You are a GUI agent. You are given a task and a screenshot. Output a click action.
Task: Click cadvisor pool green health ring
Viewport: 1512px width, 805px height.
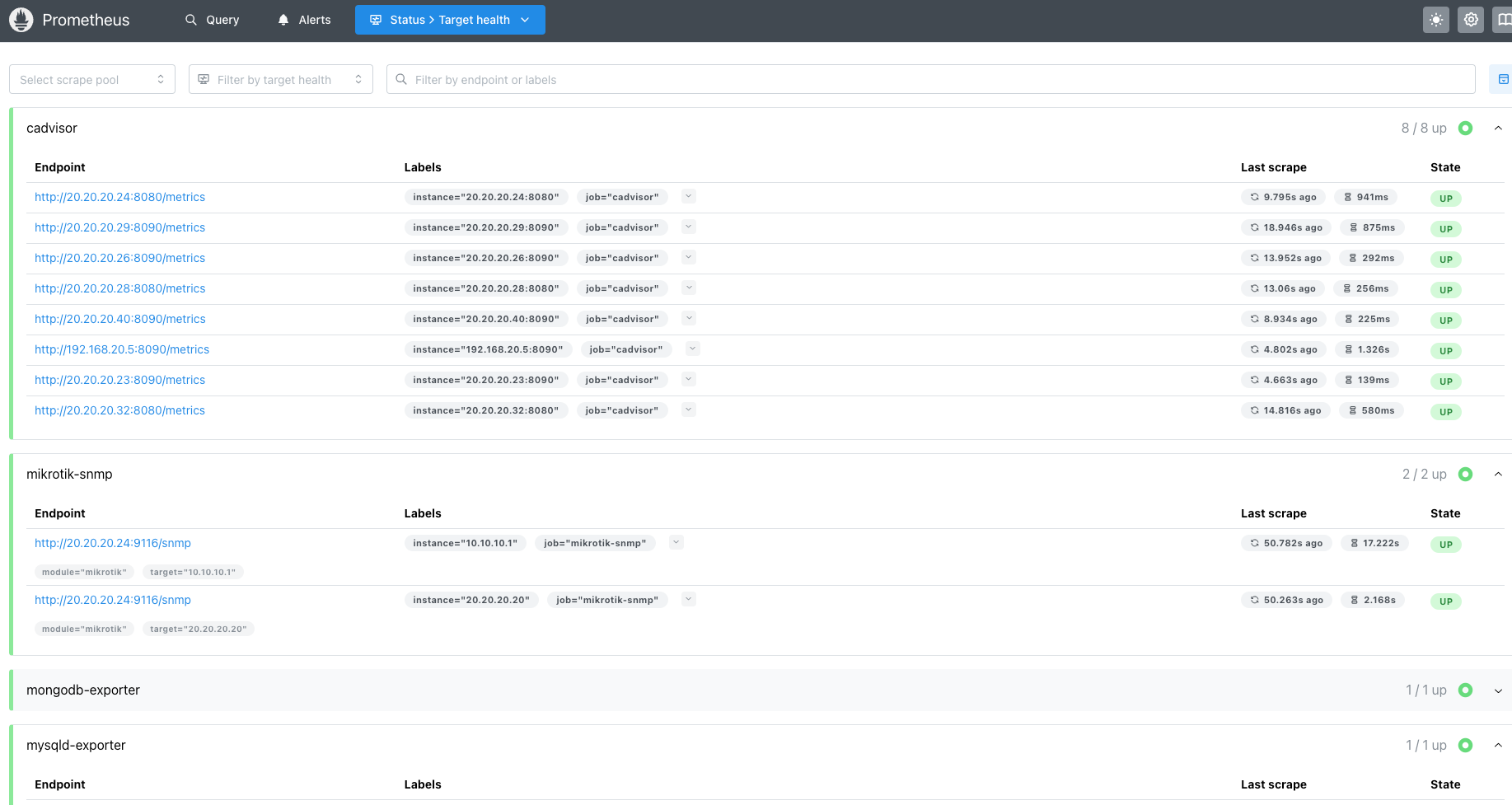click(x=1465, y=128)
